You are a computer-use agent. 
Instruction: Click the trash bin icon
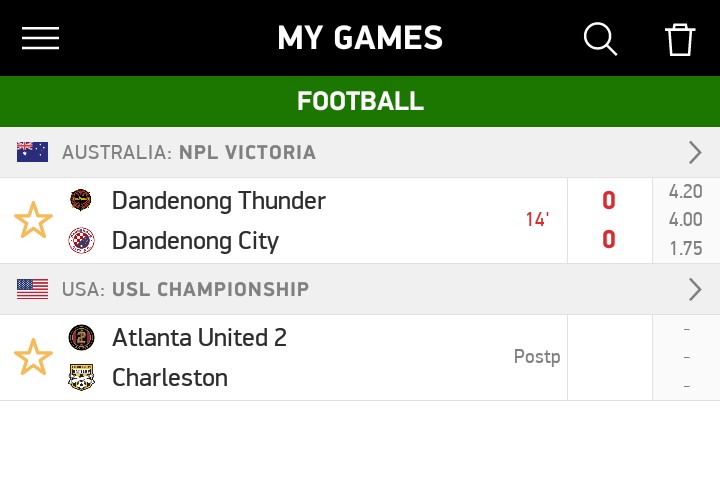[680, 38]
